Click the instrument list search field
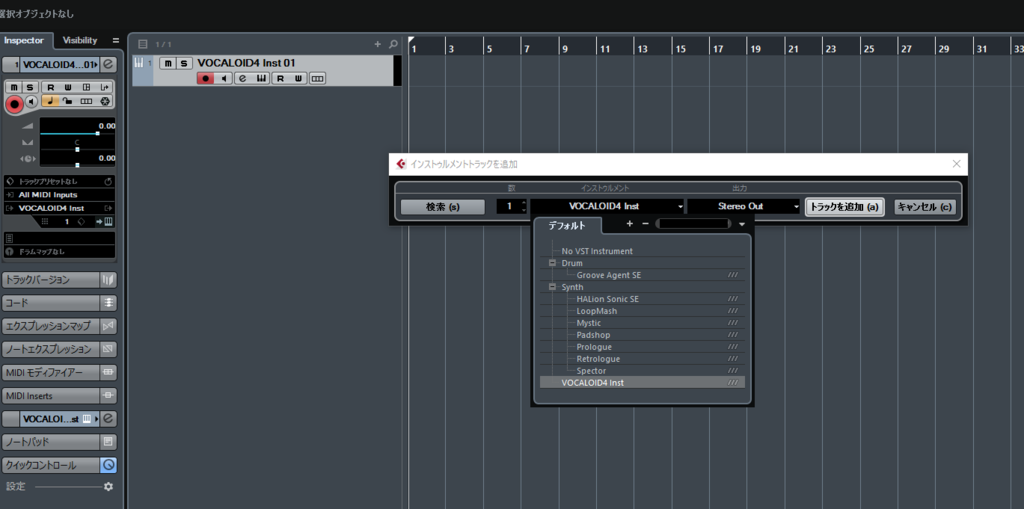Viewport: 1024px width, 509px height. pos(693,223)
